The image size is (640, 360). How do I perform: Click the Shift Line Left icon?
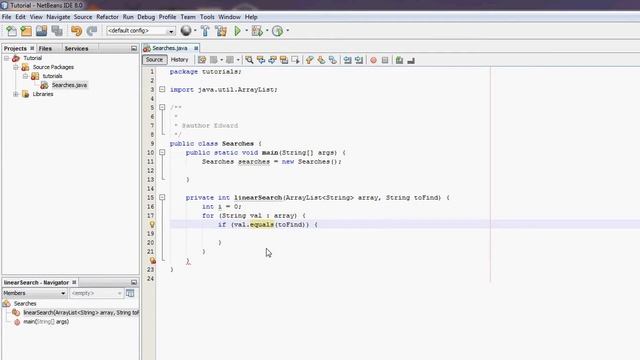[347, 60]
